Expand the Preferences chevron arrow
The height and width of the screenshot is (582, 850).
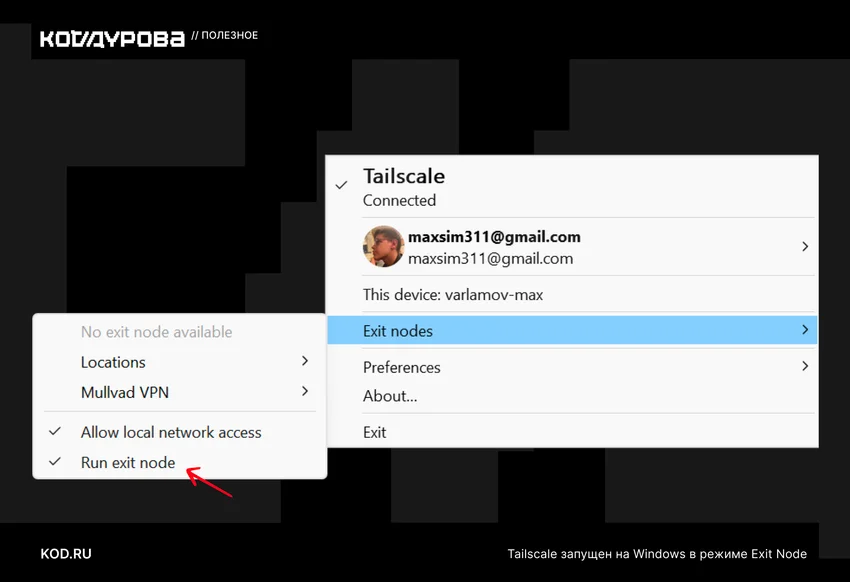pyautogui.click(x=805, y=366)
